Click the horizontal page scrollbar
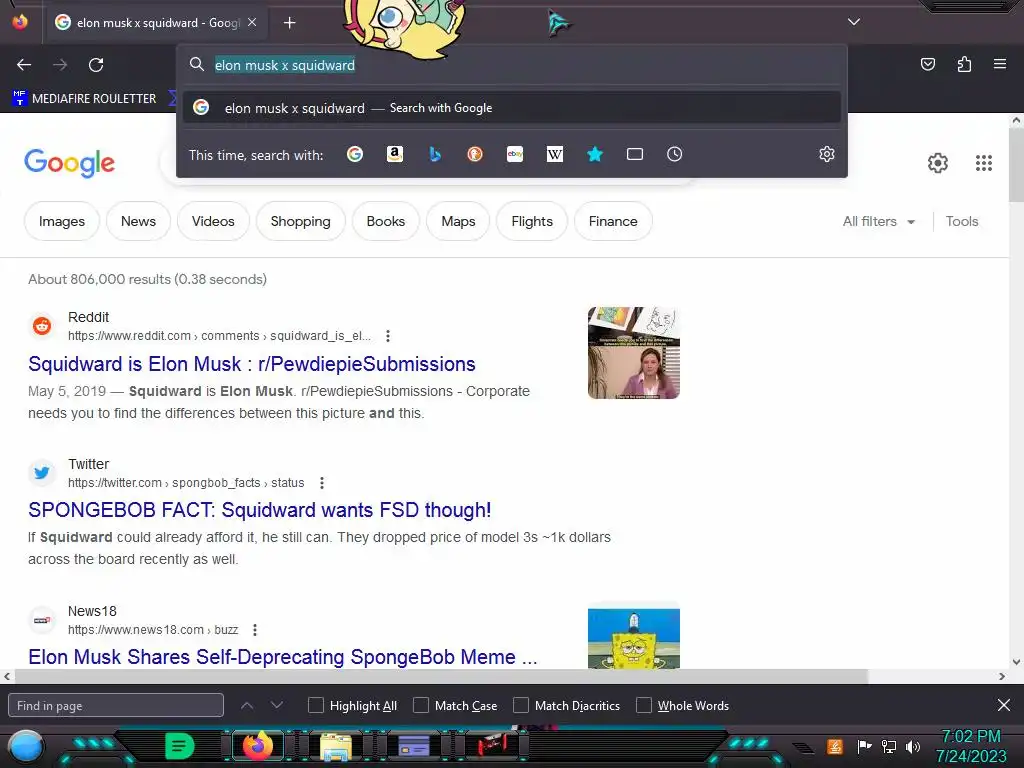1024x768 pixels. coord(441,677)
